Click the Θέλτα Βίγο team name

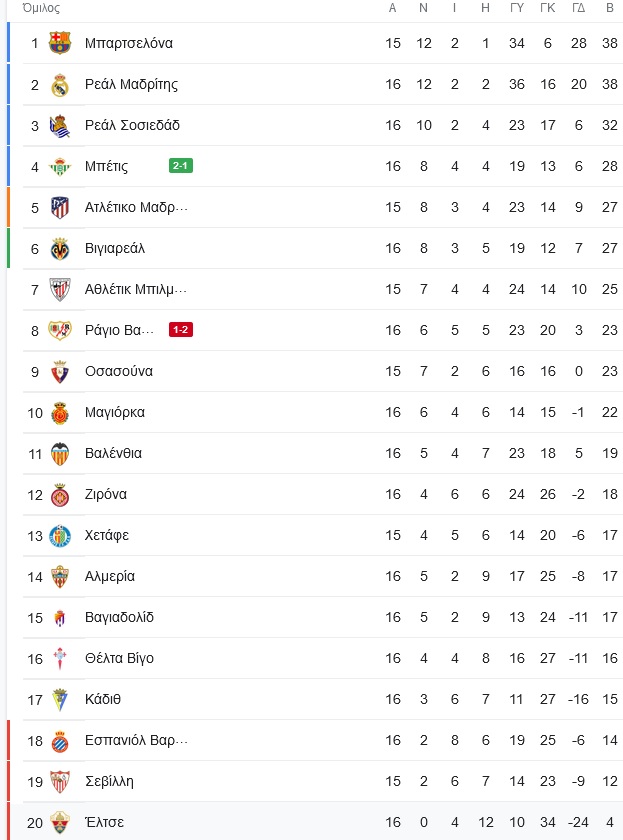[119, 658]
